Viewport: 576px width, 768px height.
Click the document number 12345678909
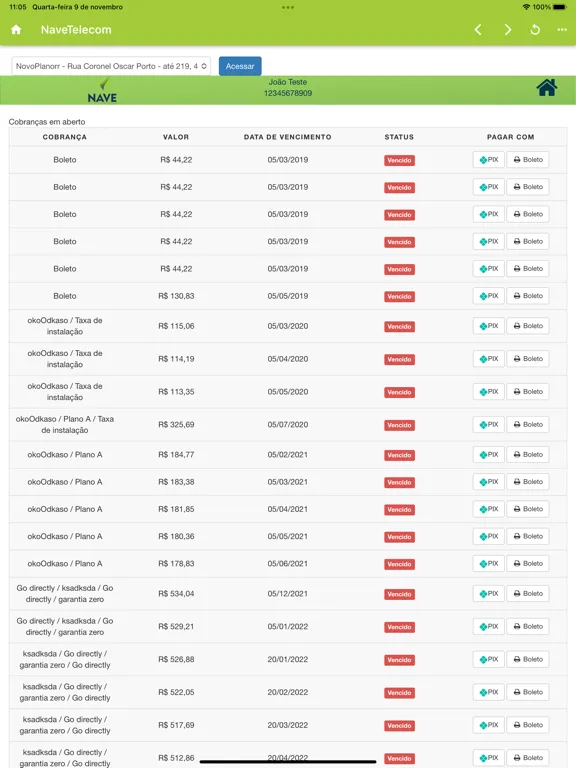pos(288,93)
